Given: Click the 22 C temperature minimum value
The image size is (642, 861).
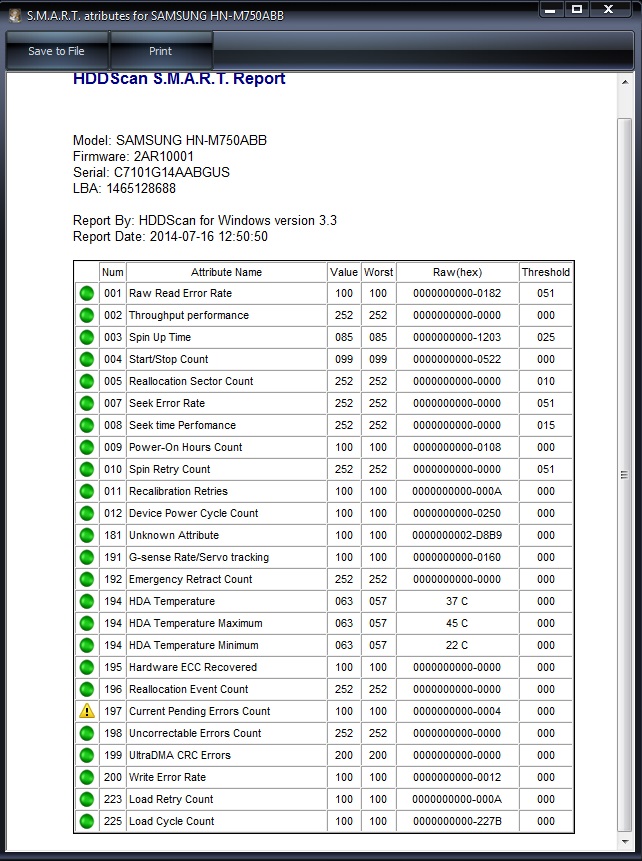Looking at the screenshot, I should point(457,645).
